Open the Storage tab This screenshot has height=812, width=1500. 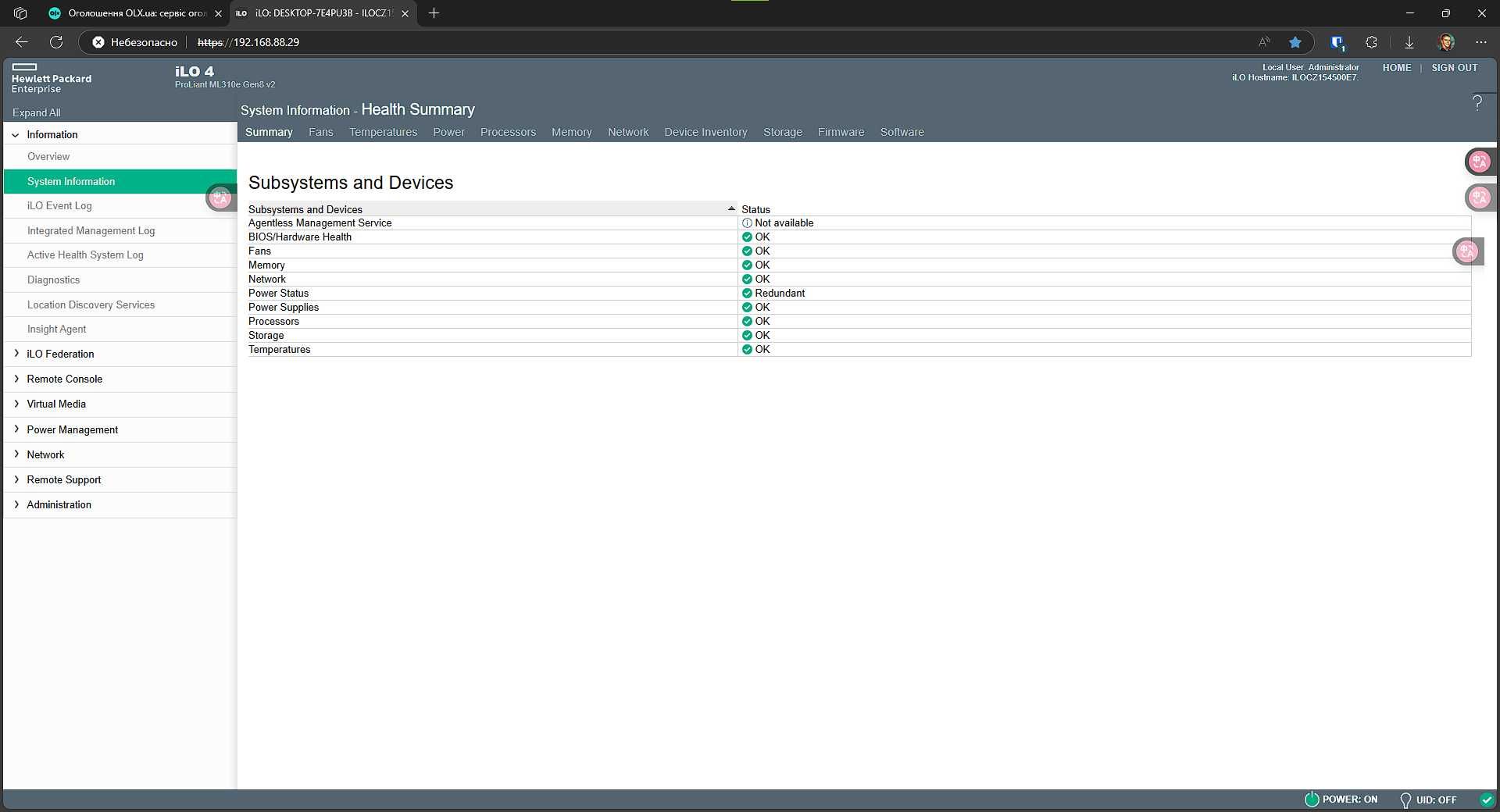(x=782, y=132)
